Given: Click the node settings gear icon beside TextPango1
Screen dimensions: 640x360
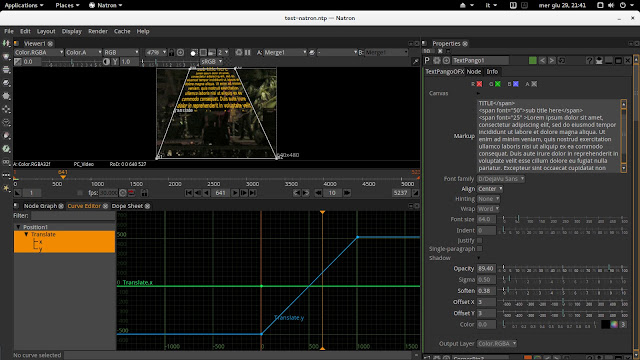Looking at the screenshot, I should coord(437,60).
